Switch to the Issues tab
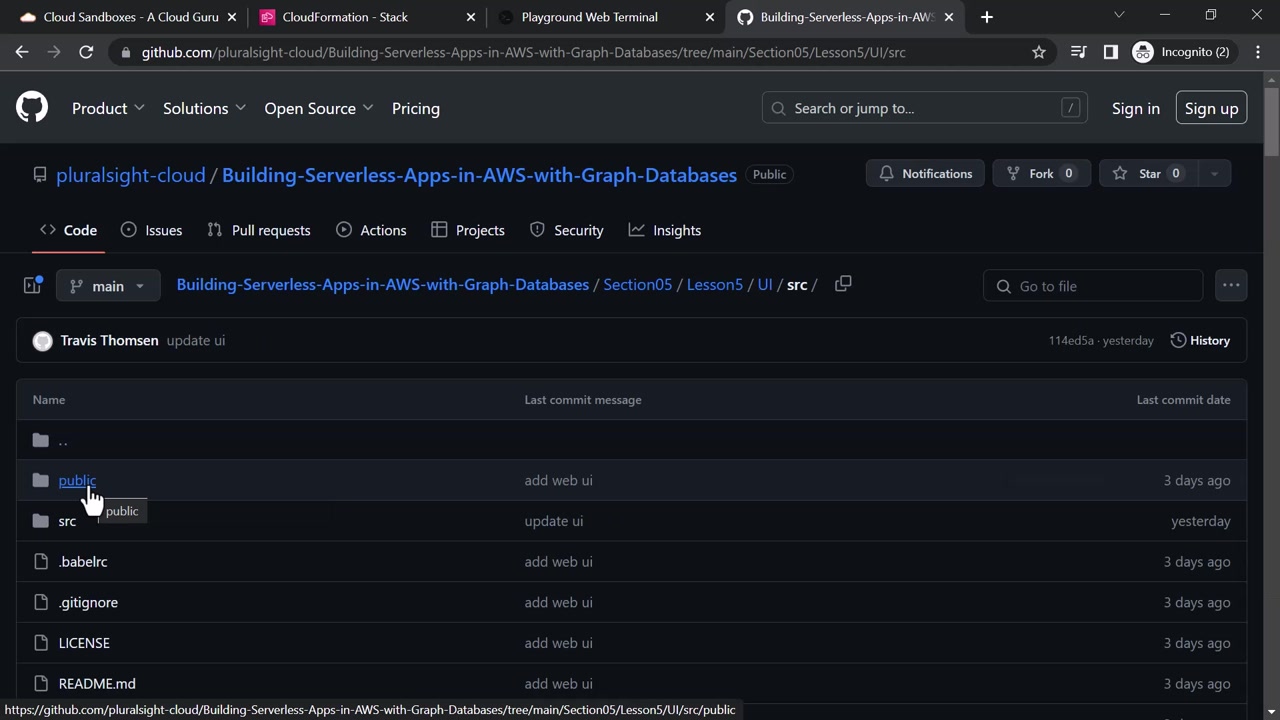1280x720 pixels. (x=151, y=230)
